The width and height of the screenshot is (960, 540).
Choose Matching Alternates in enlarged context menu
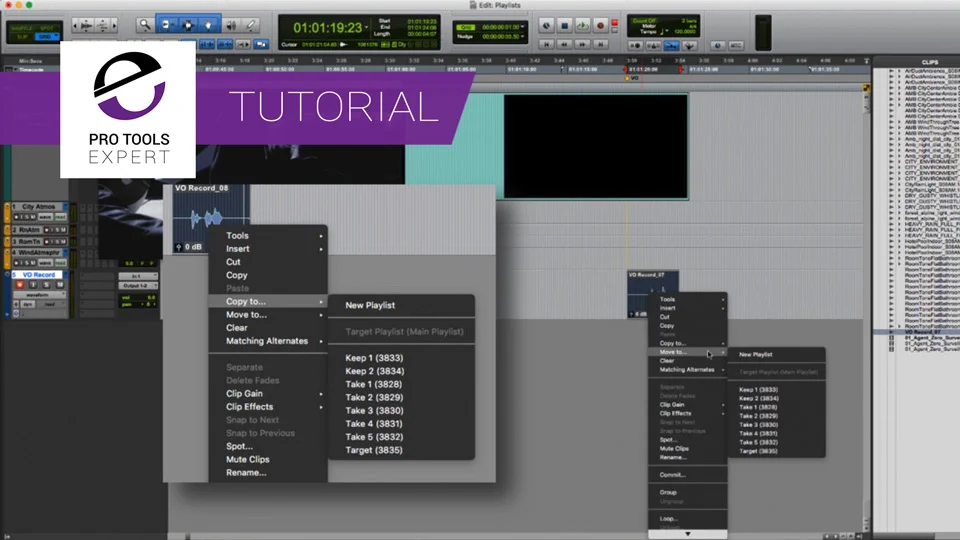(x=268, y=341)
